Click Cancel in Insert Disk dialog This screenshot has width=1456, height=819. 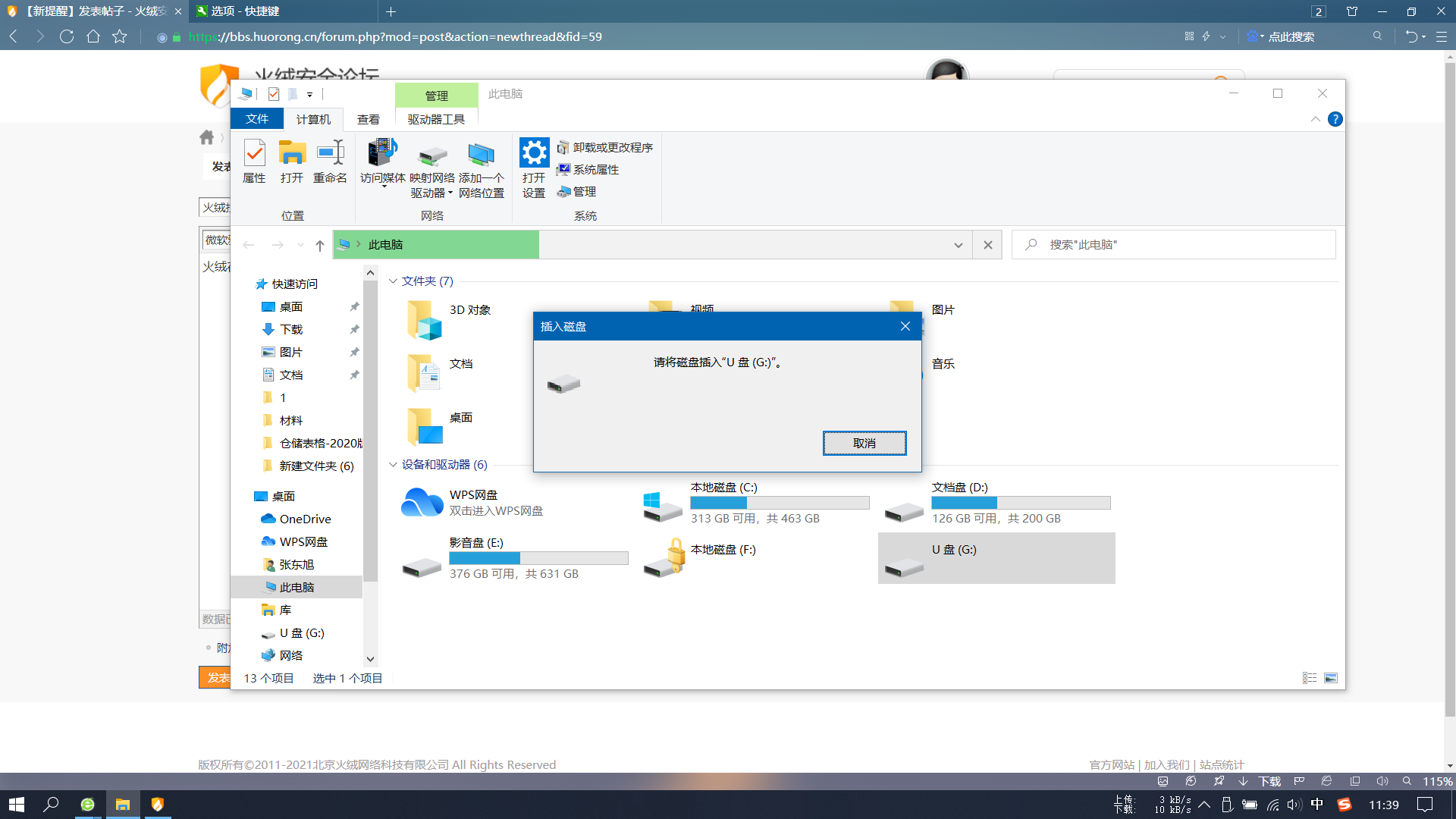click(x=864, y=444)
